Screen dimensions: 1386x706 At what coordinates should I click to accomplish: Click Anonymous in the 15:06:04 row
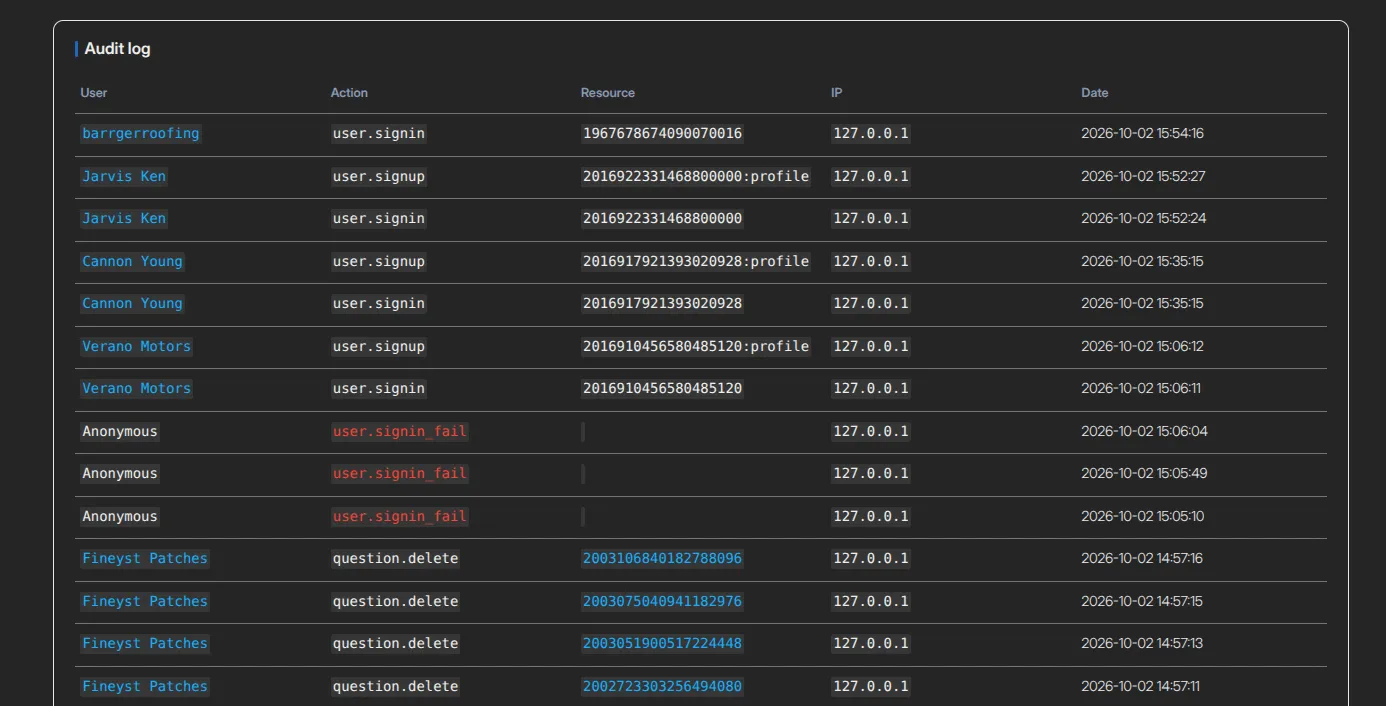[120, 431]
